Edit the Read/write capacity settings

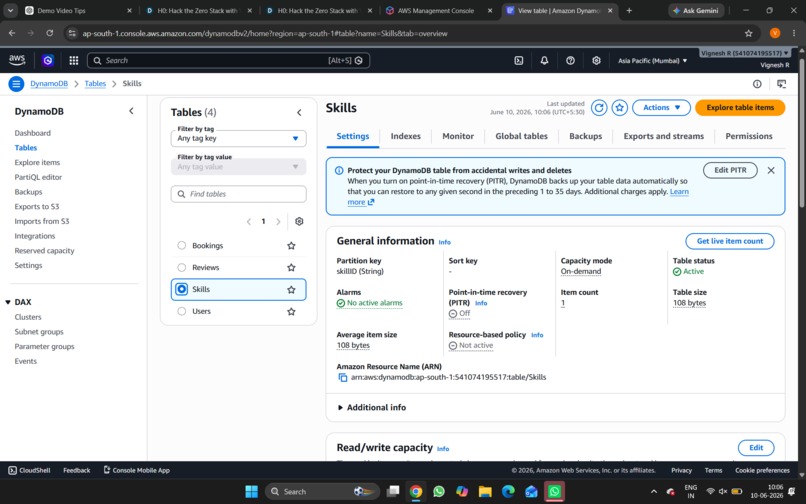(756, 448)
